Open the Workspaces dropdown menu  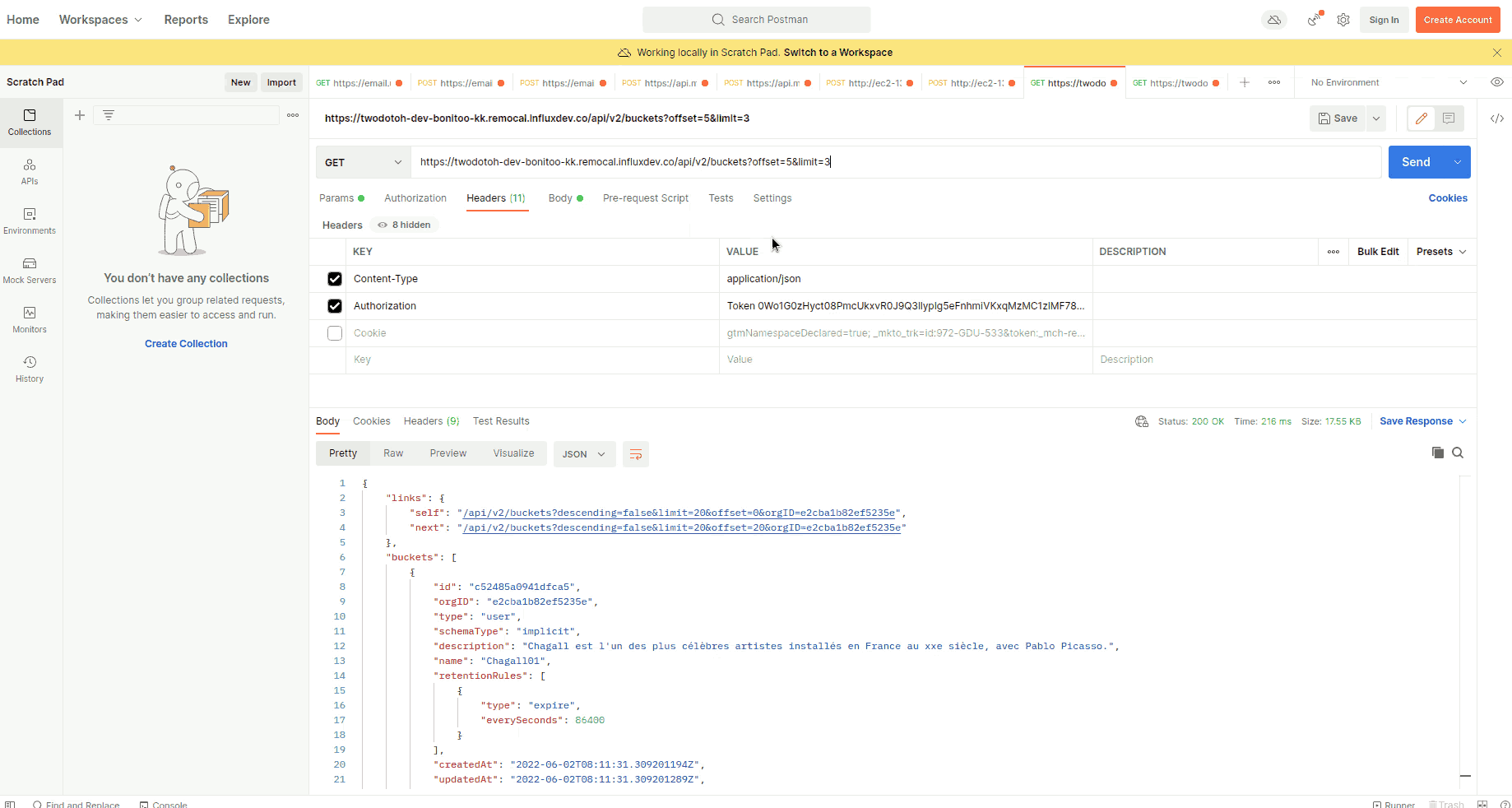(x=100, y=20)
